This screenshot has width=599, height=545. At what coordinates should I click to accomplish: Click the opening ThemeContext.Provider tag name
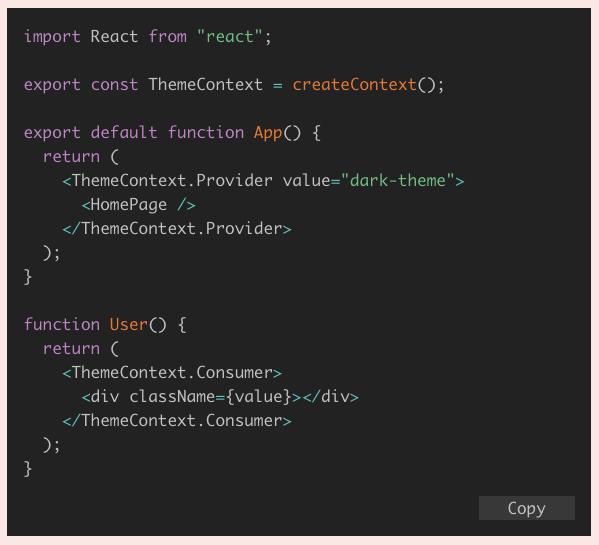[172, 180]
